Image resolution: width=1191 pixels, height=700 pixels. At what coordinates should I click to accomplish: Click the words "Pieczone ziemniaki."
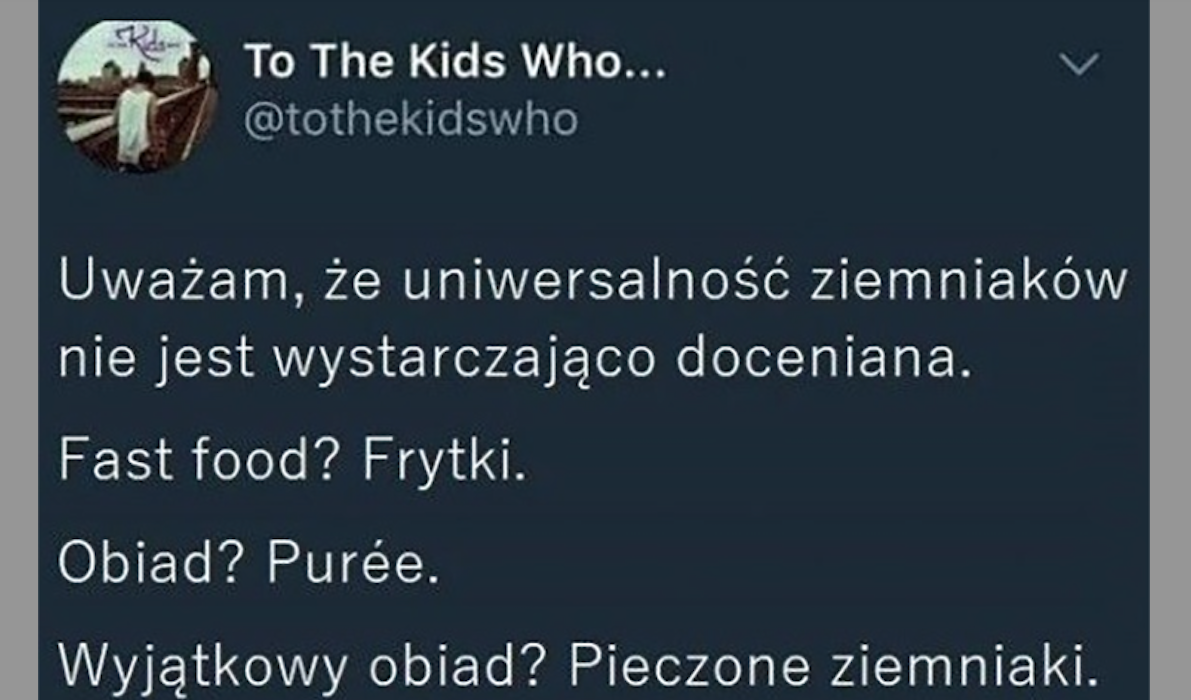click(834, 666)
